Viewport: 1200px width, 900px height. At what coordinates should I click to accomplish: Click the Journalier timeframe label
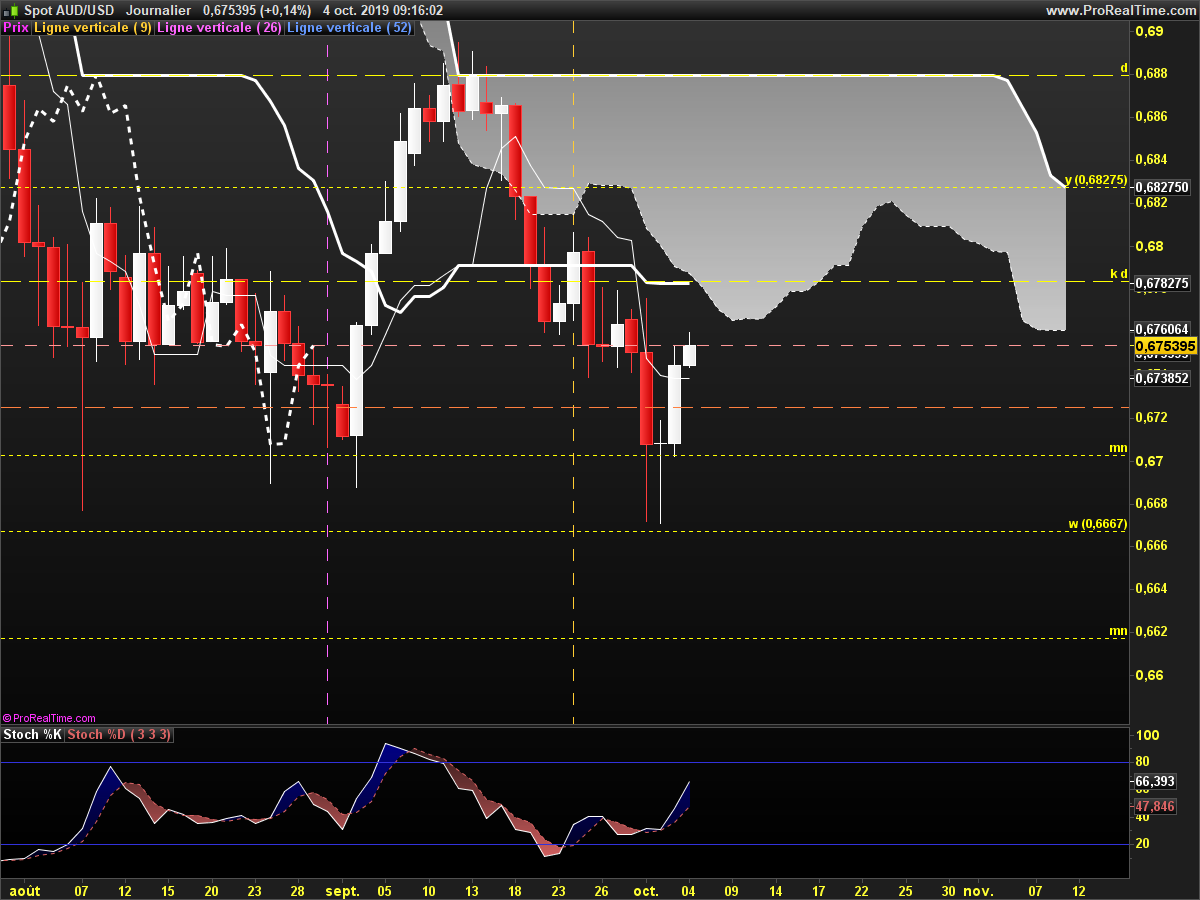(159, 10)
